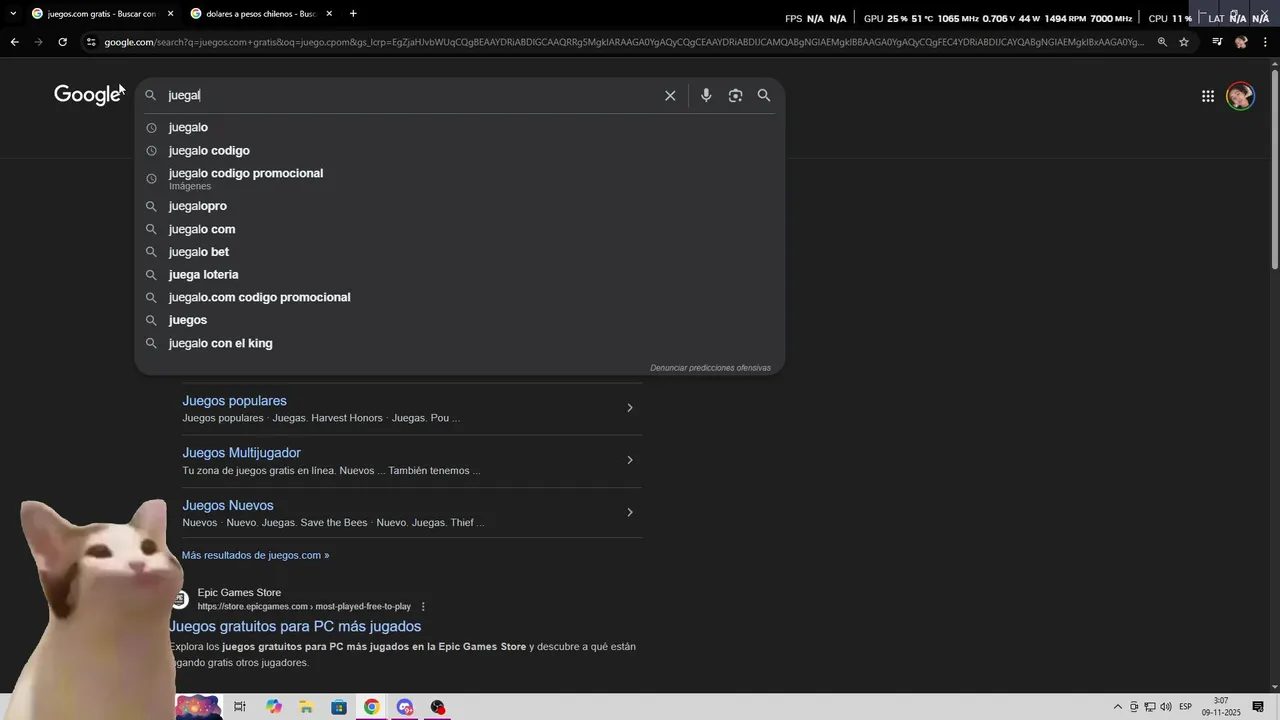Click 'Denunciar predicciones ofensivas'
The width and height of the screenshot is (1280, 720).
(710, 368)
